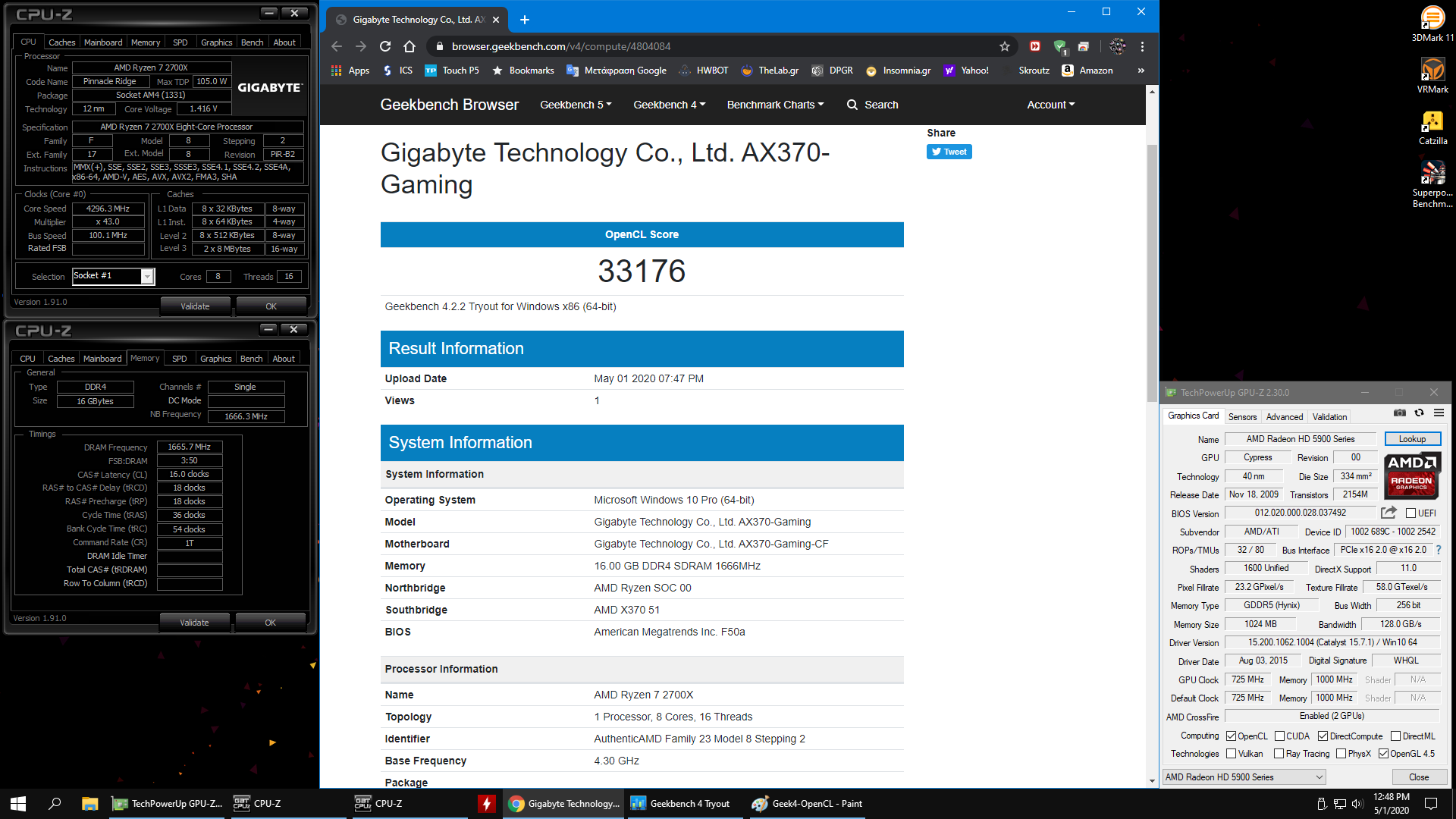Open CPU-Z Socket #1 selection dropdown
Image resolution: width=1456 pixels, height=819 pixels.
(x=147, y=277)
